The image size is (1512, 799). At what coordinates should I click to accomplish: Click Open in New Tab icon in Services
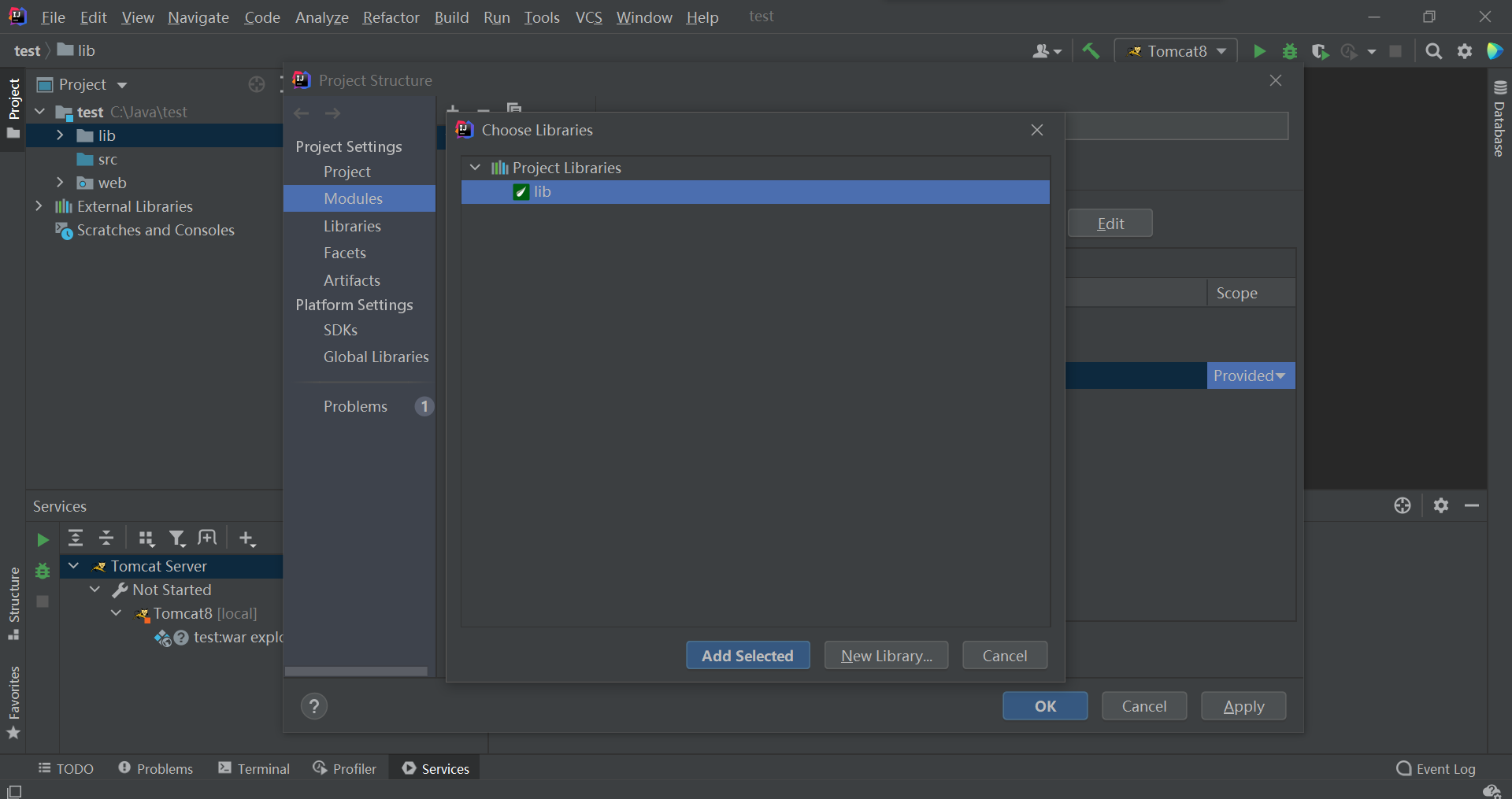tap(207, 538)
